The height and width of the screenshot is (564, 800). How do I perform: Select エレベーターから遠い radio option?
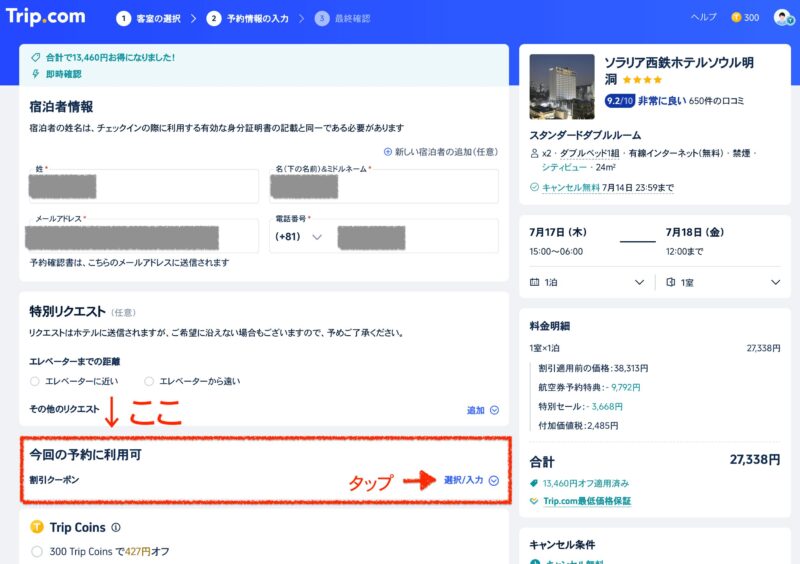tap(149, 381)
